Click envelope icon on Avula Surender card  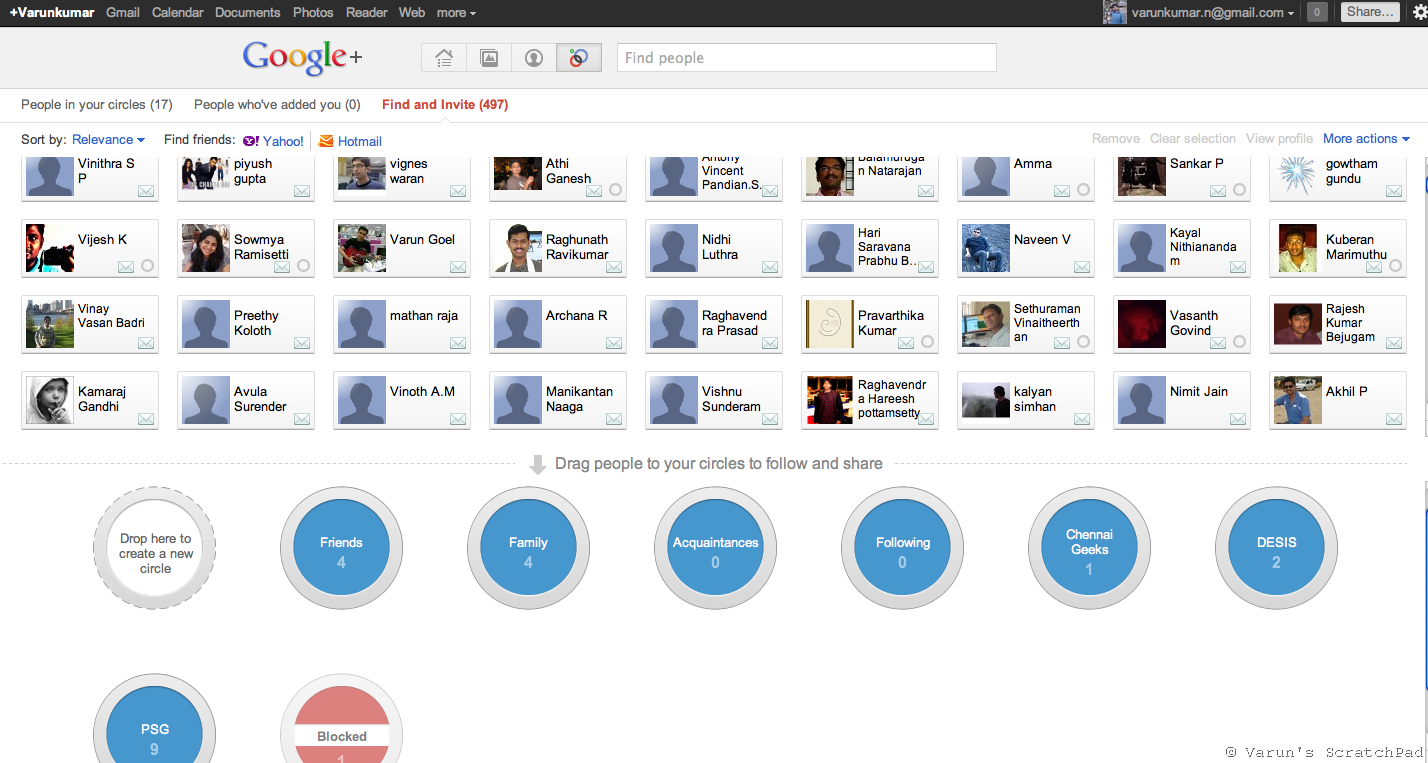click(302, 419)
